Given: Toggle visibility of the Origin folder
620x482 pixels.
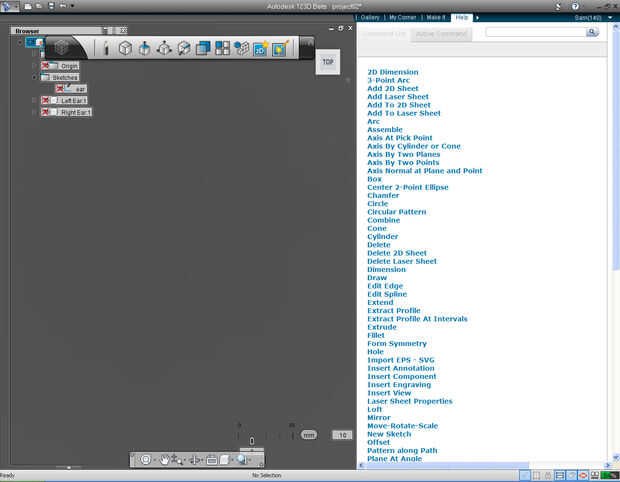Looking at the screenshot, I should coord(45,66).
